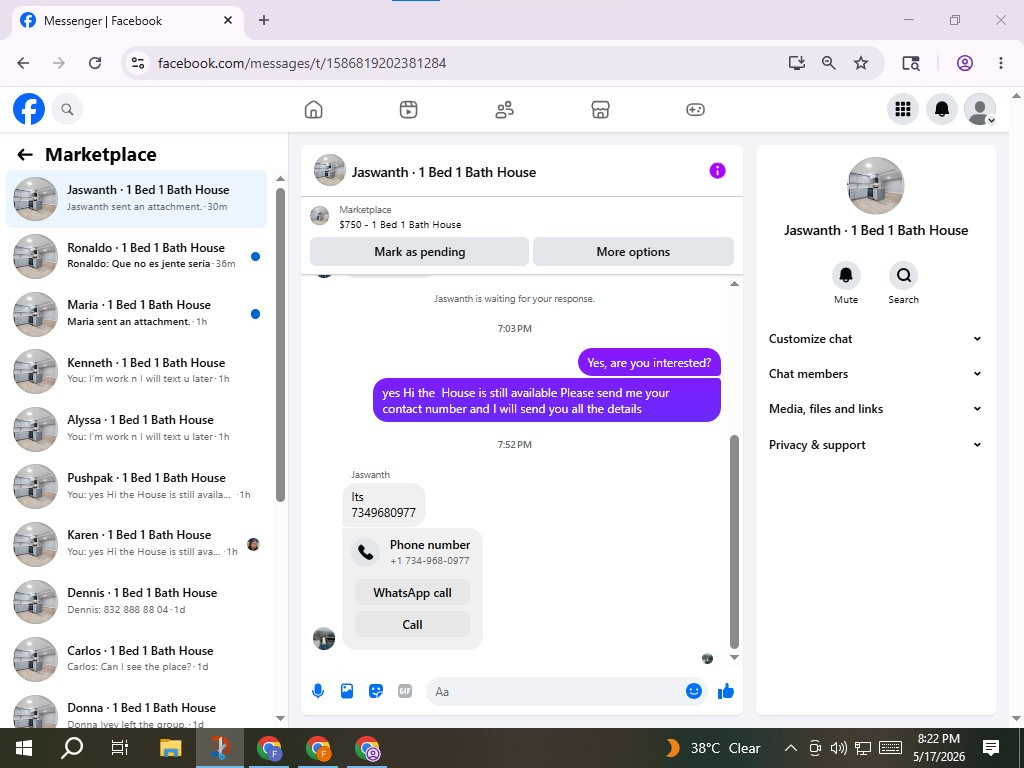The image size is (1024, 768).
Task: Open Dennis conversation
Action: [136, 601]
